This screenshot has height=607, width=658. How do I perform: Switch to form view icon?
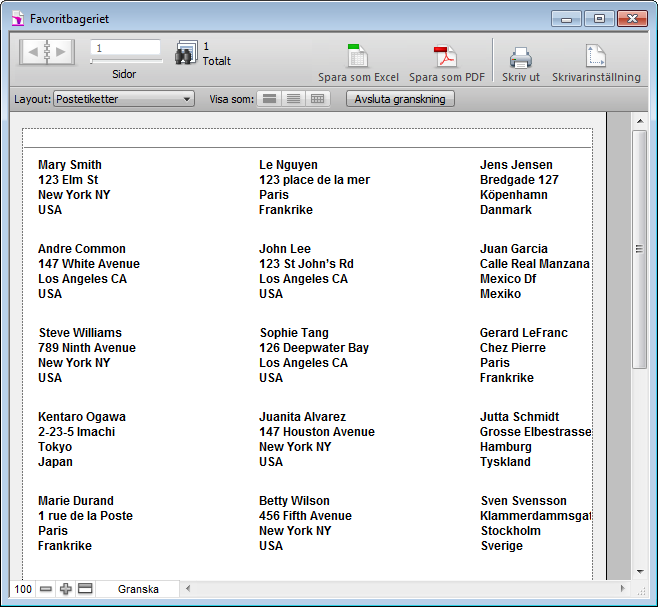pyautogui.click(x=269, y=99)
